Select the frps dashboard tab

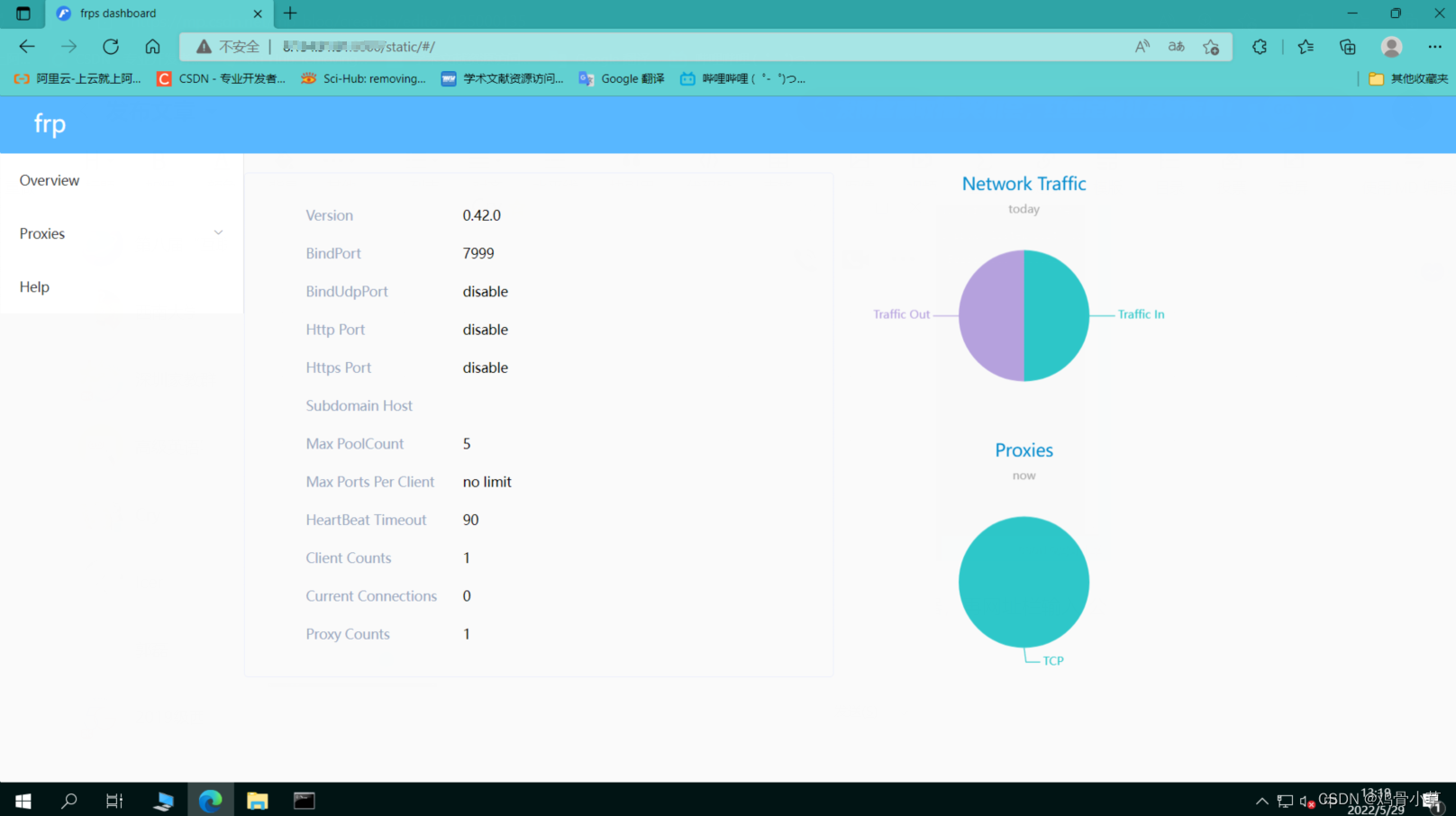click(159, 14)
